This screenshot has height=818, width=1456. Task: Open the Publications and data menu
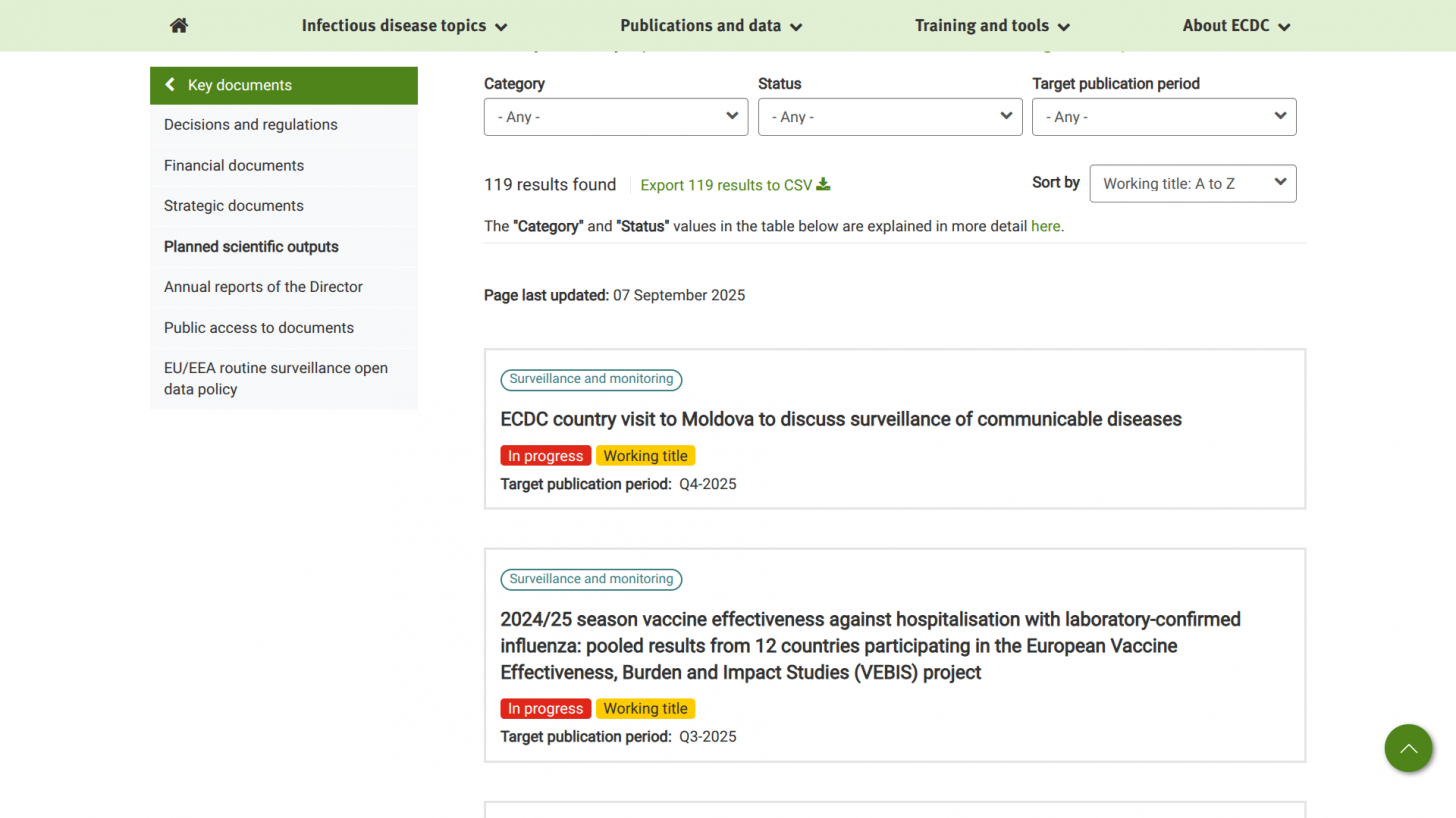pos(710,26)
